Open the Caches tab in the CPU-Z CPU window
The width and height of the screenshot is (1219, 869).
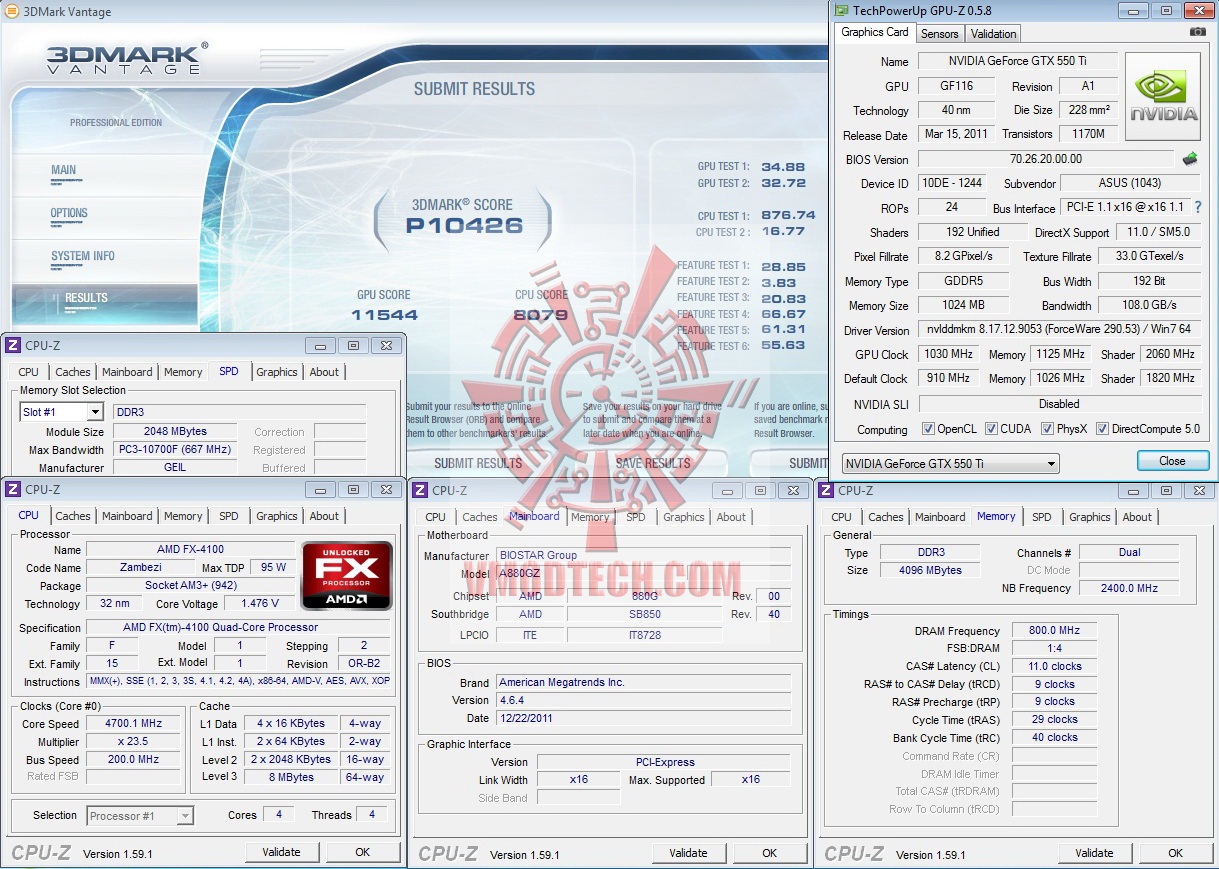click(73, 516)
